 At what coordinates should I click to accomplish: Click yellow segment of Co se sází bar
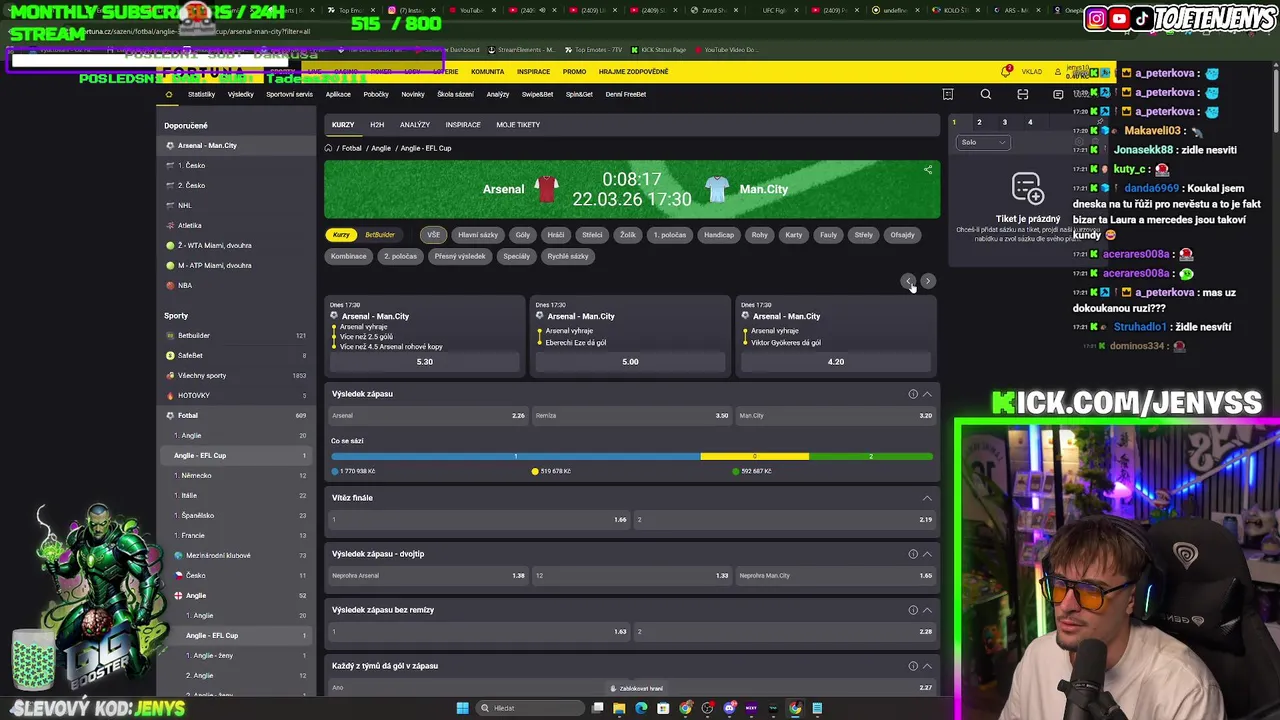(754, 456)
